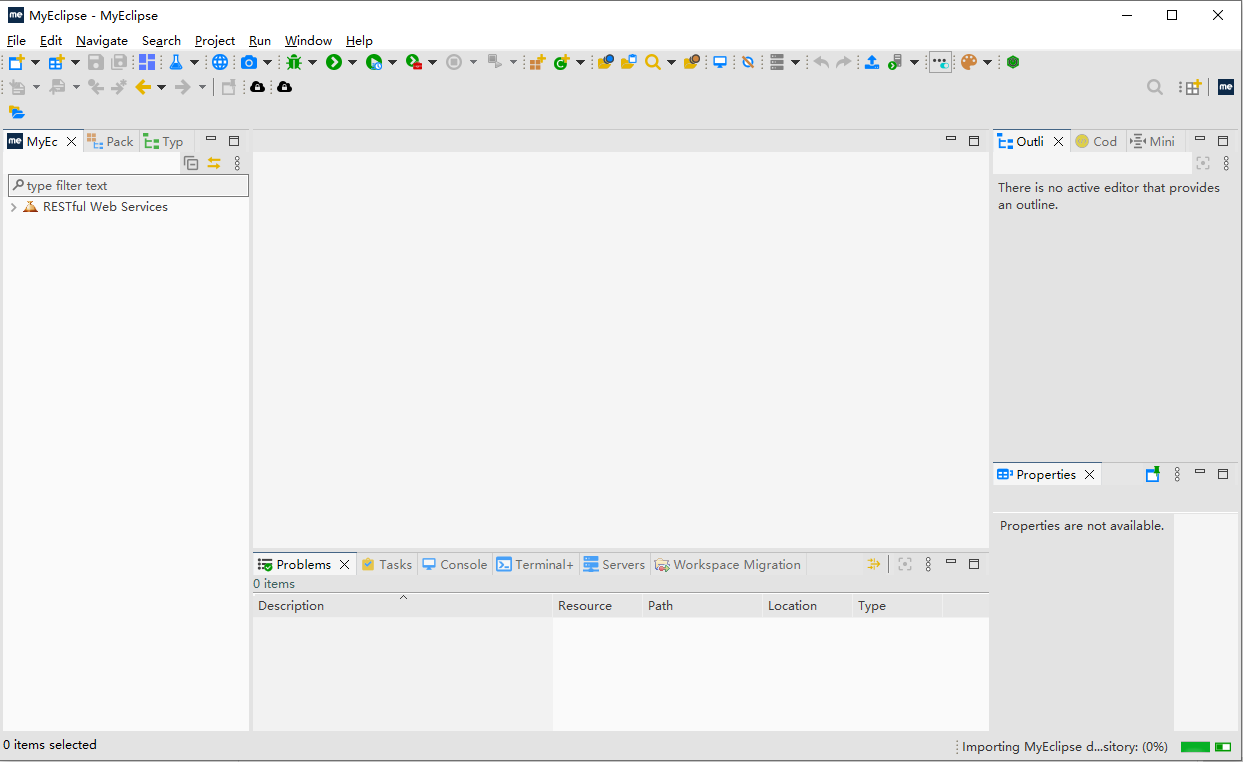Click the blue globe web browser icon

click(220, 62)
